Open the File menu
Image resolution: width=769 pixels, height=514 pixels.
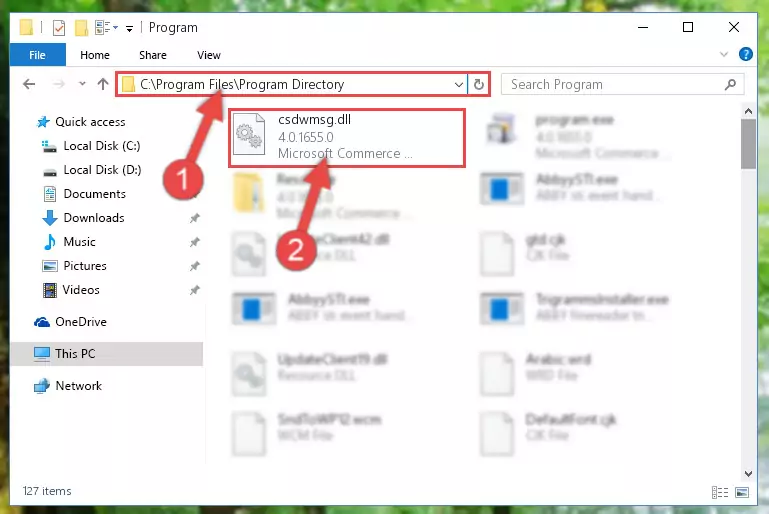[x=37, y=54]
